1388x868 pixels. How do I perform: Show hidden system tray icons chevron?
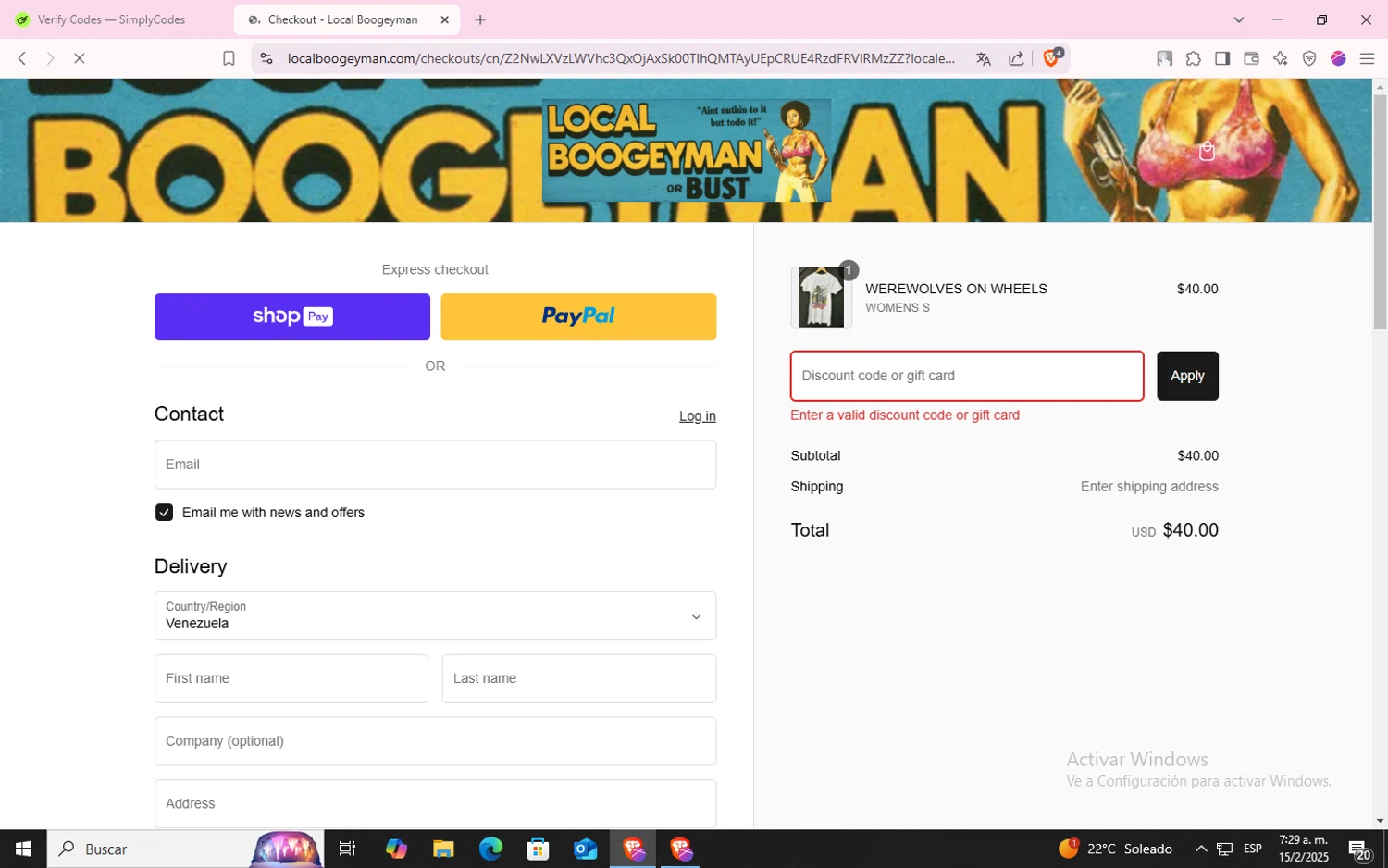[1201, 849]
